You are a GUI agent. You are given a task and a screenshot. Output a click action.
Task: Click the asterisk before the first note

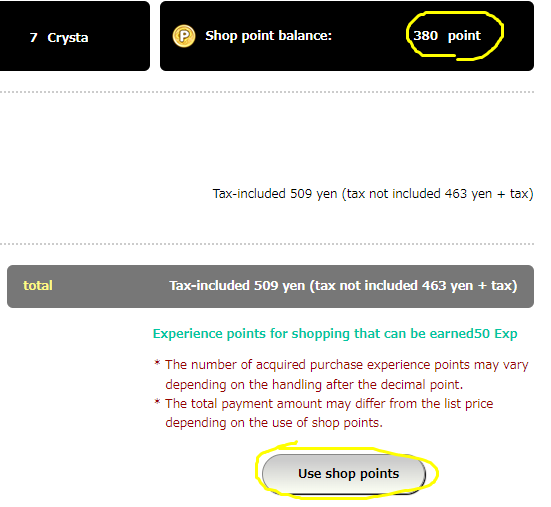click(157, 363)
